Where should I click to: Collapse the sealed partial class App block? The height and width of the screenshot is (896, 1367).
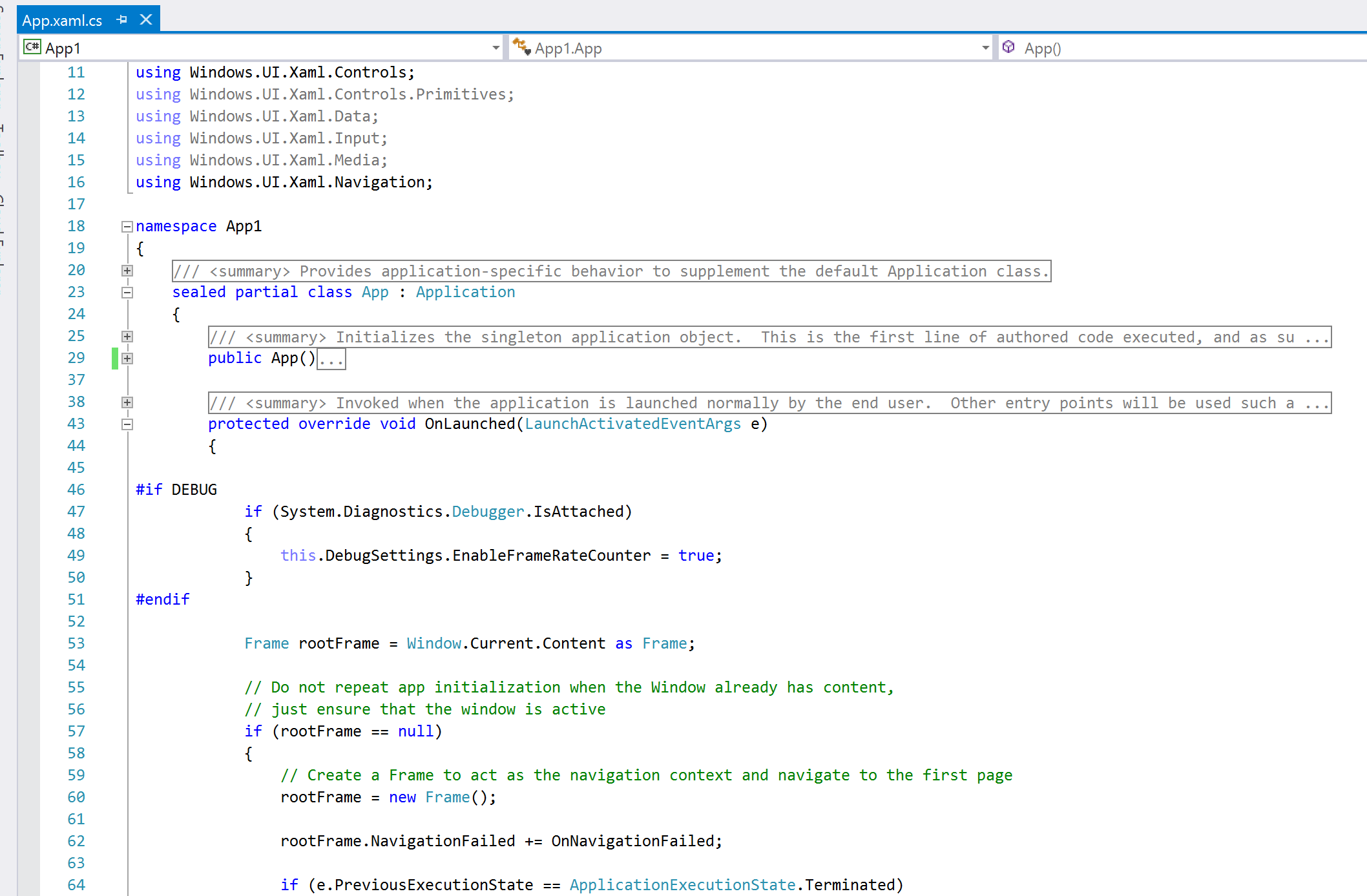[x=127, y=293]
